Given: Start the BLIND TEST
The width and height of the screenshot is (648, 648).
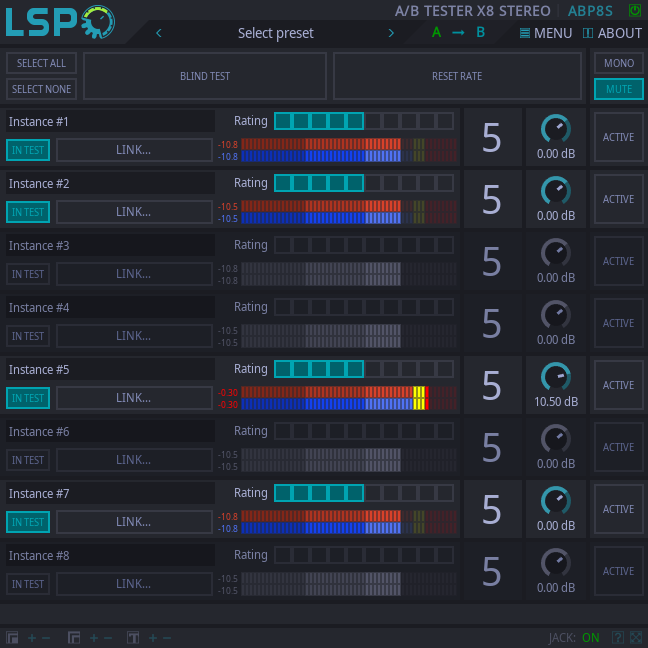Looking at the screenshot, I should coord(205,76).
